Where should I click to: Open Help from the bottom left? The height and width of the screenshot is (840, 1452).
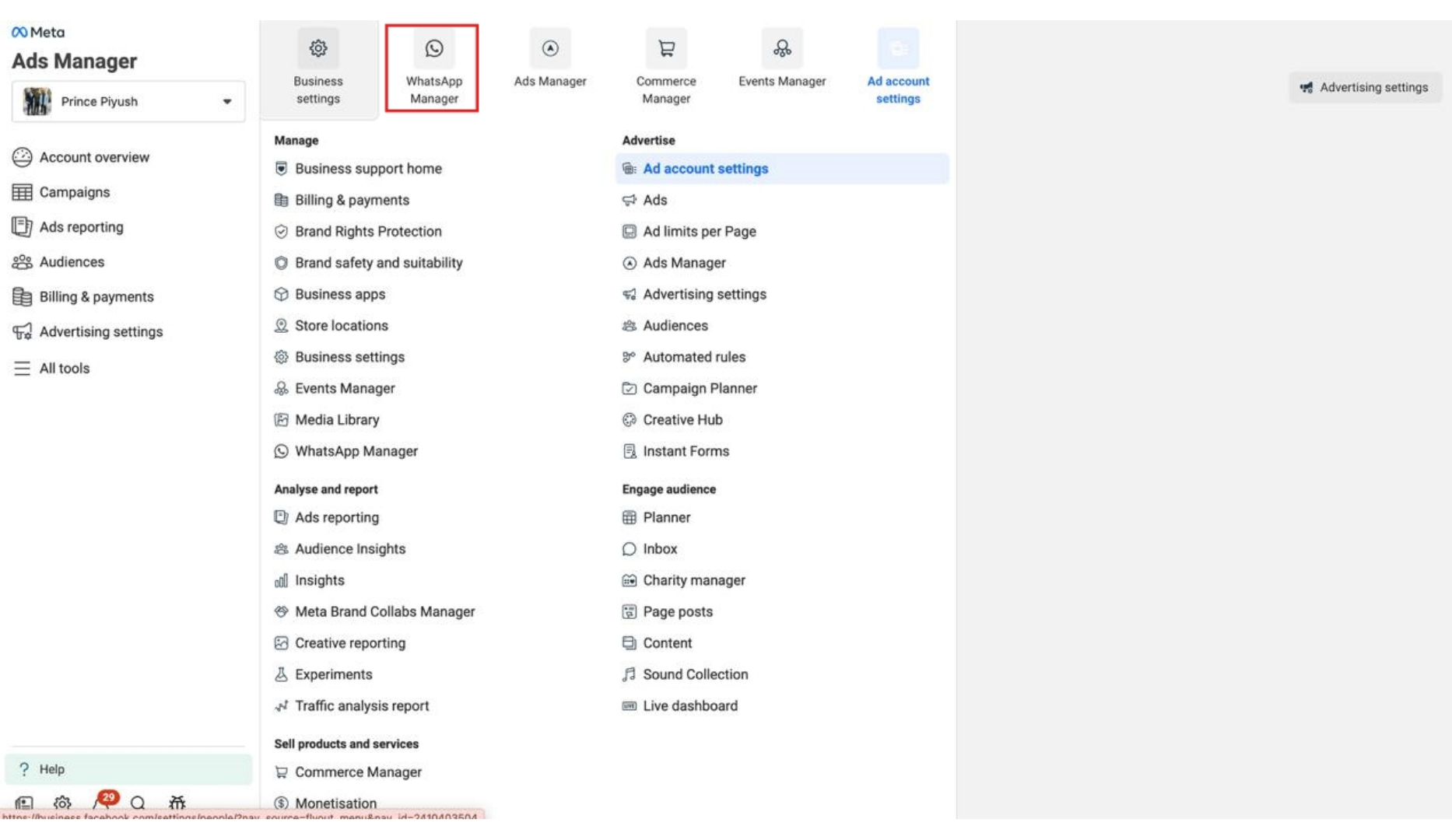[x=51, y=769]
